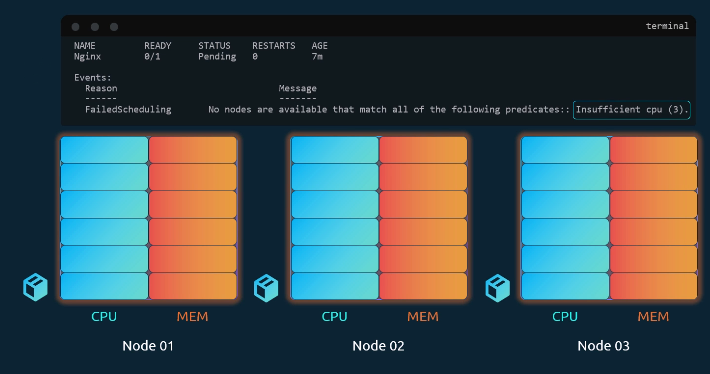710x374 pixels.
Task: Click the pod cube icon beside Node 01
Action: point(35,287)
